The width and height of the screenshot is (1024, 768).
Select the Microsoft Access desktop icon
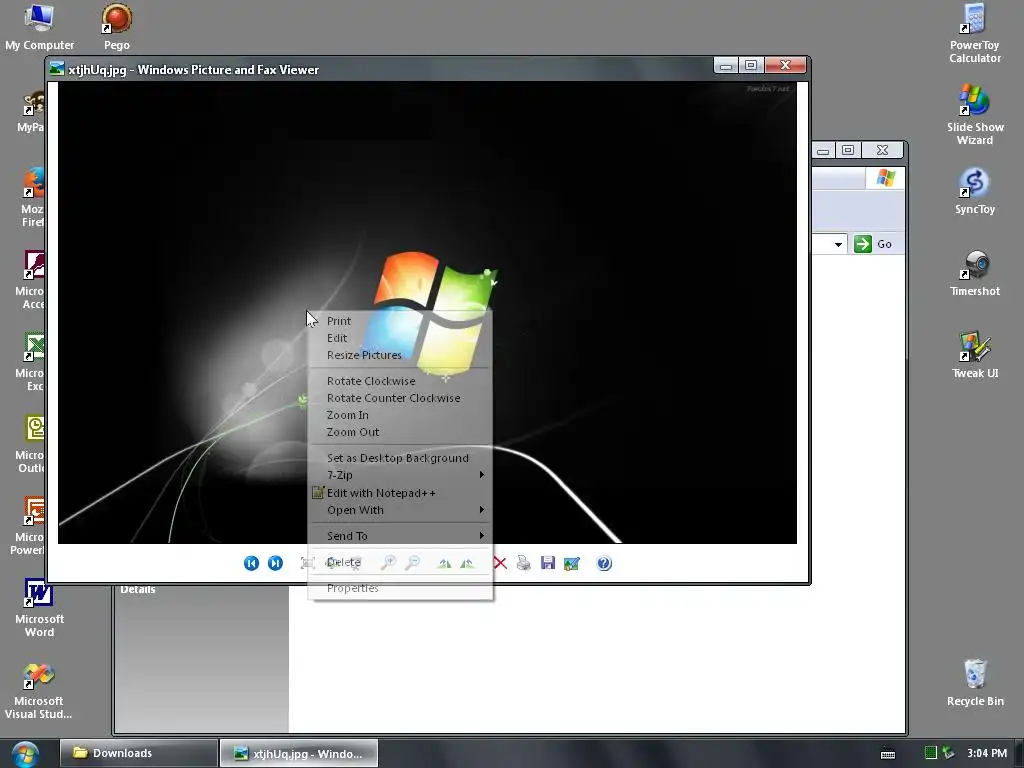coord(30,279)
